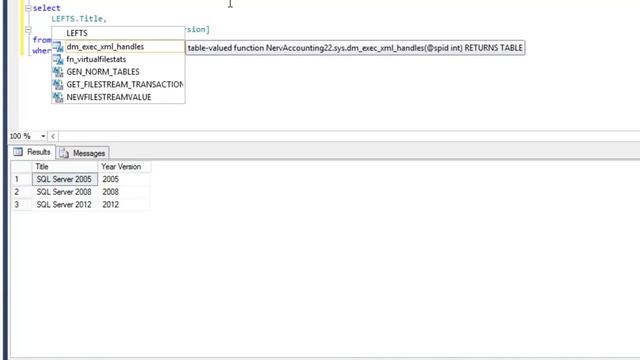The image size is (640, 360).
Task: Click the 2008 Year Version cell
Action: 124,192
